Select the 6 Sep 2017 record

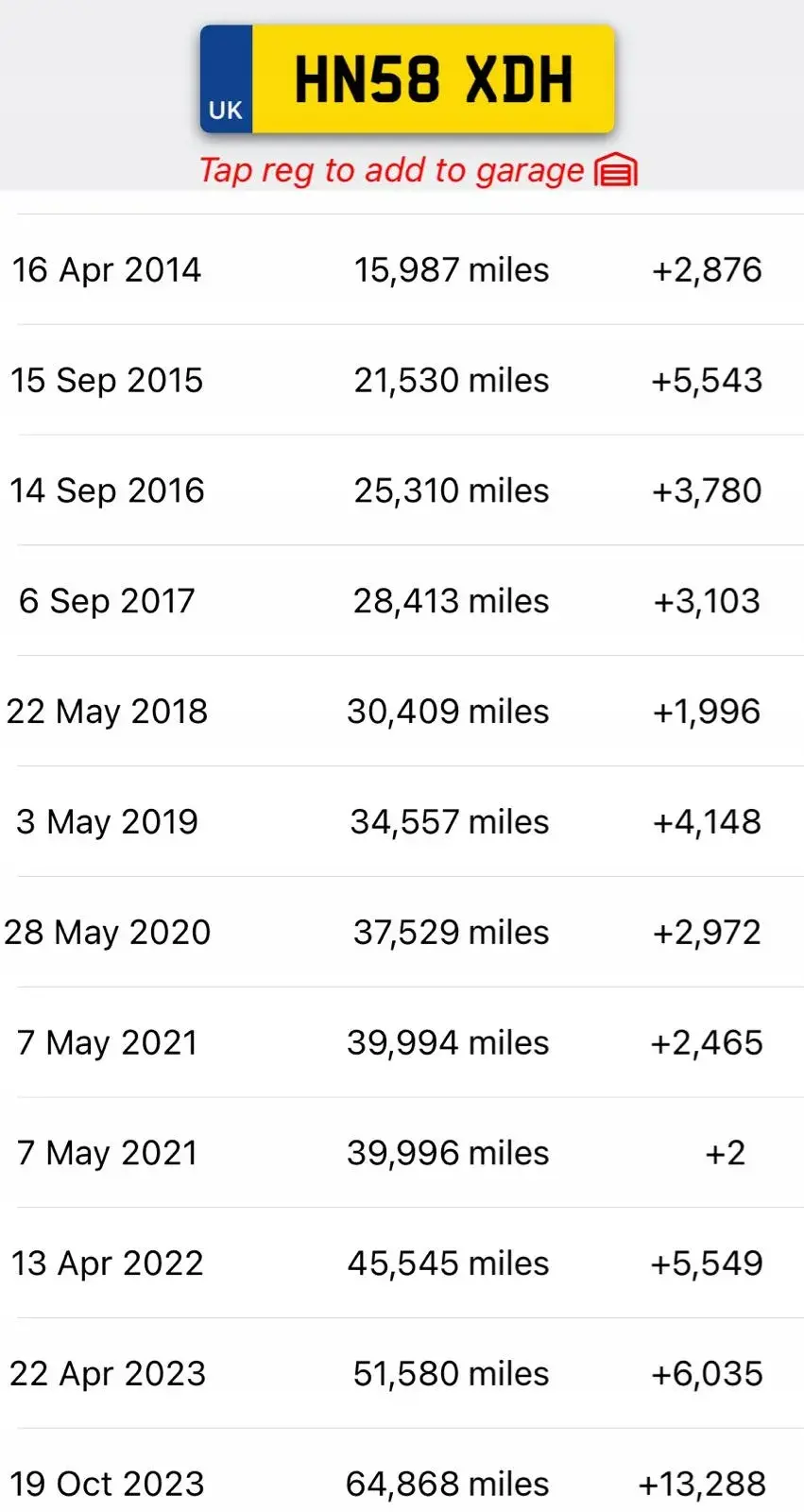point(107,601)
